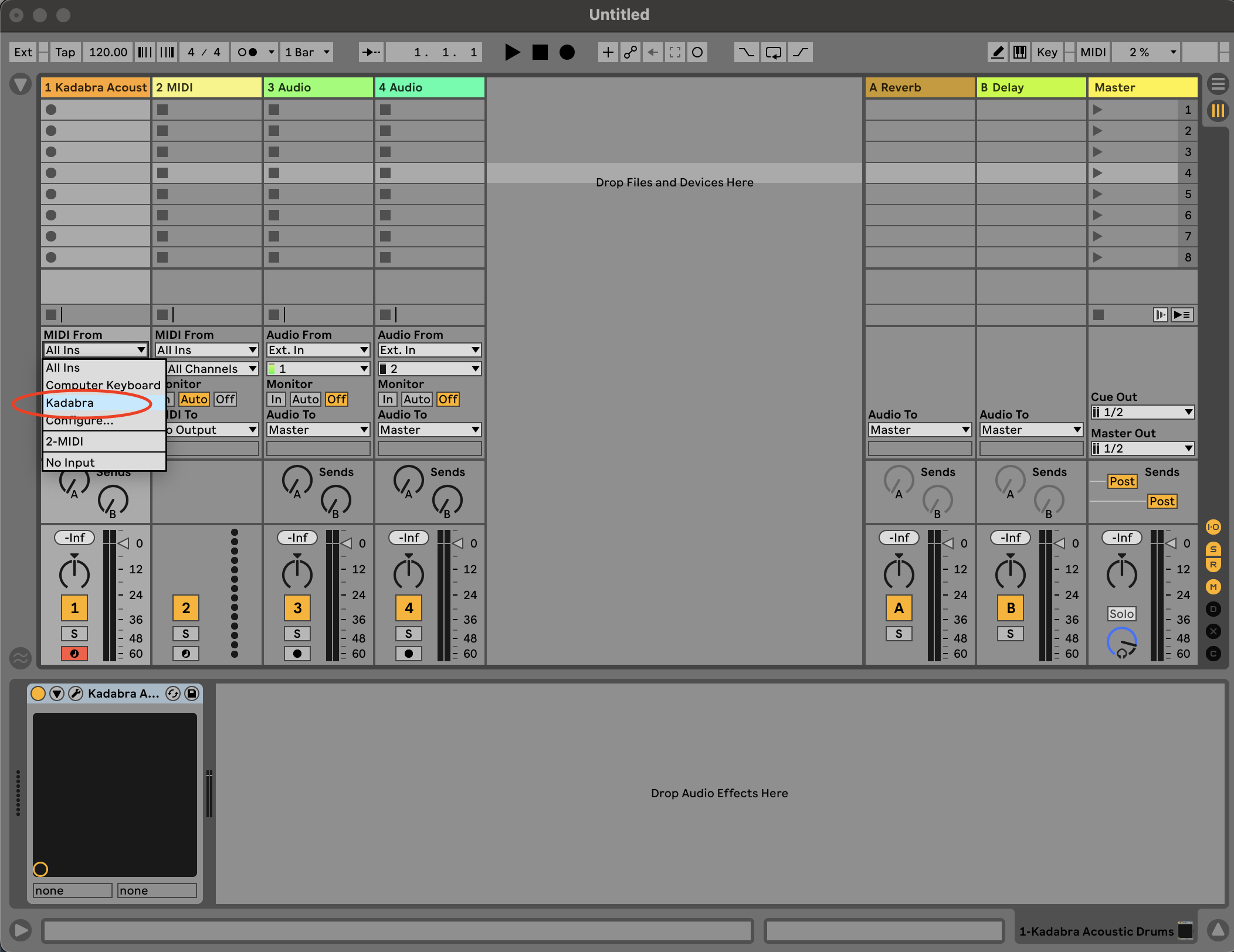Toggle the Loop switch icon
This screenshot has height=952, width=1234.
[x=774, y=52]
